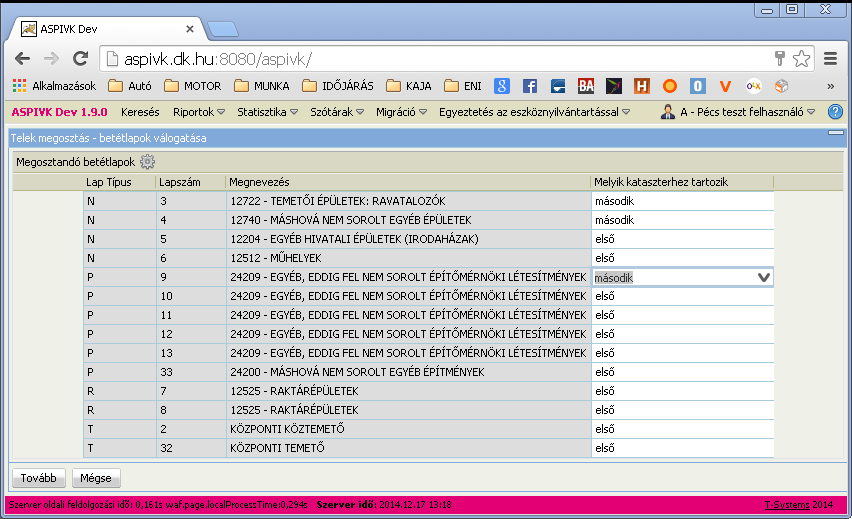Open the Facebook bookmark icon
This screenshot has height=519, width=852.
tap(530, 86)
